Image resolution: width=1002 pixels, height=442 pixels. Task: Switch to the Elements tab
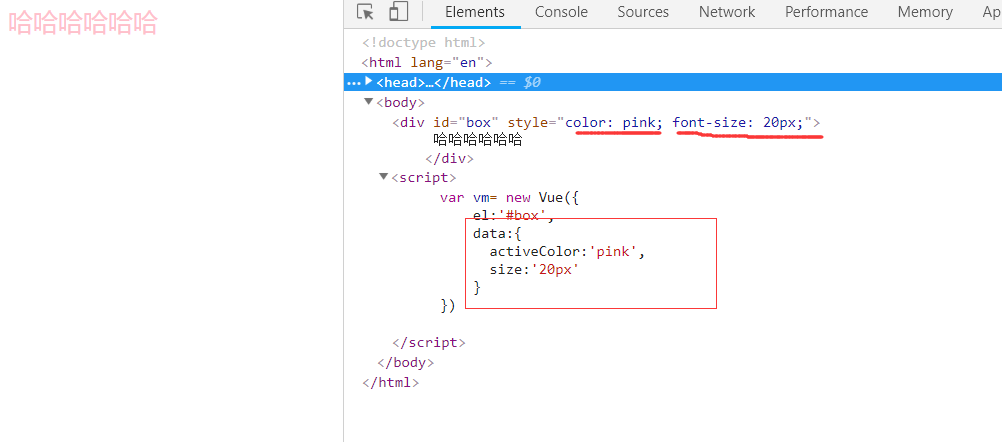coord(475,12)
